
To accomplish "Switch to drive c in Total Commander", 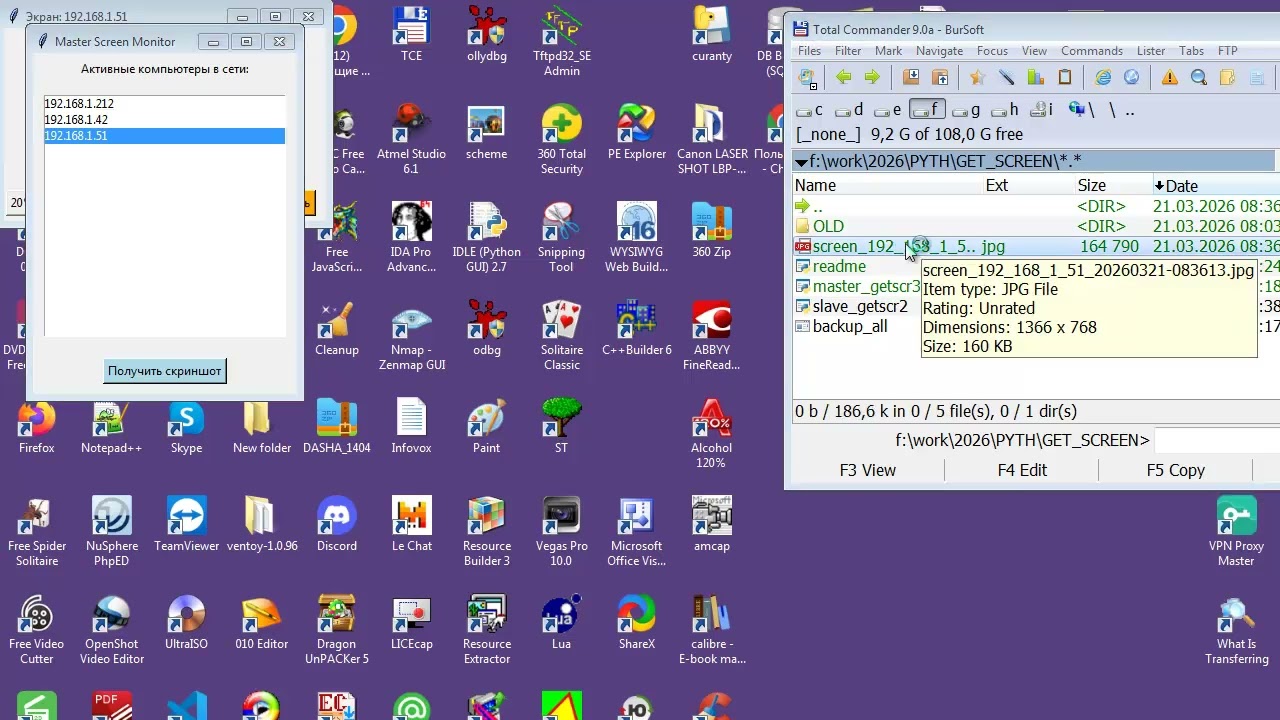I will pyautogui.click(x=810, y=110).
